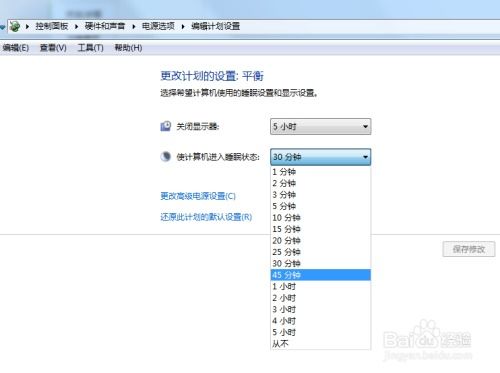Click the monitor icon beside 关闭显示器
The width and height of the screenshot is (500, 373).
pyautogui.click(x=166, y=126)
